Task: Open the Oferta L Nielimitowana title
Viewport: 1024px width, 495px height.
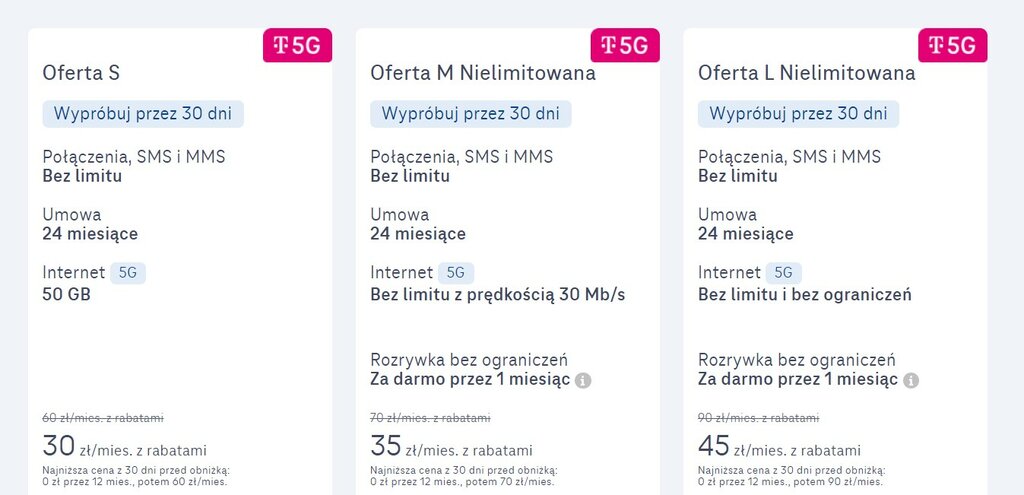Action: (x=807, y=72)
